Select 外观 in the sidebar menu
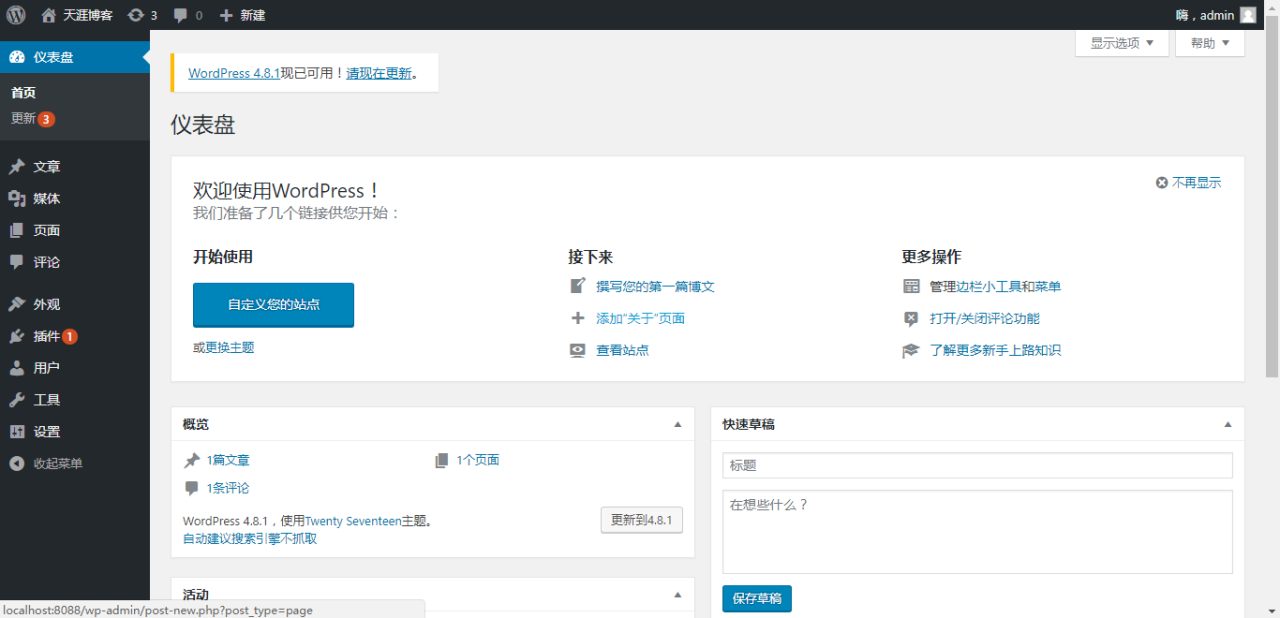Viewport: 1280px width, 618px height. (x=46, y=304)
